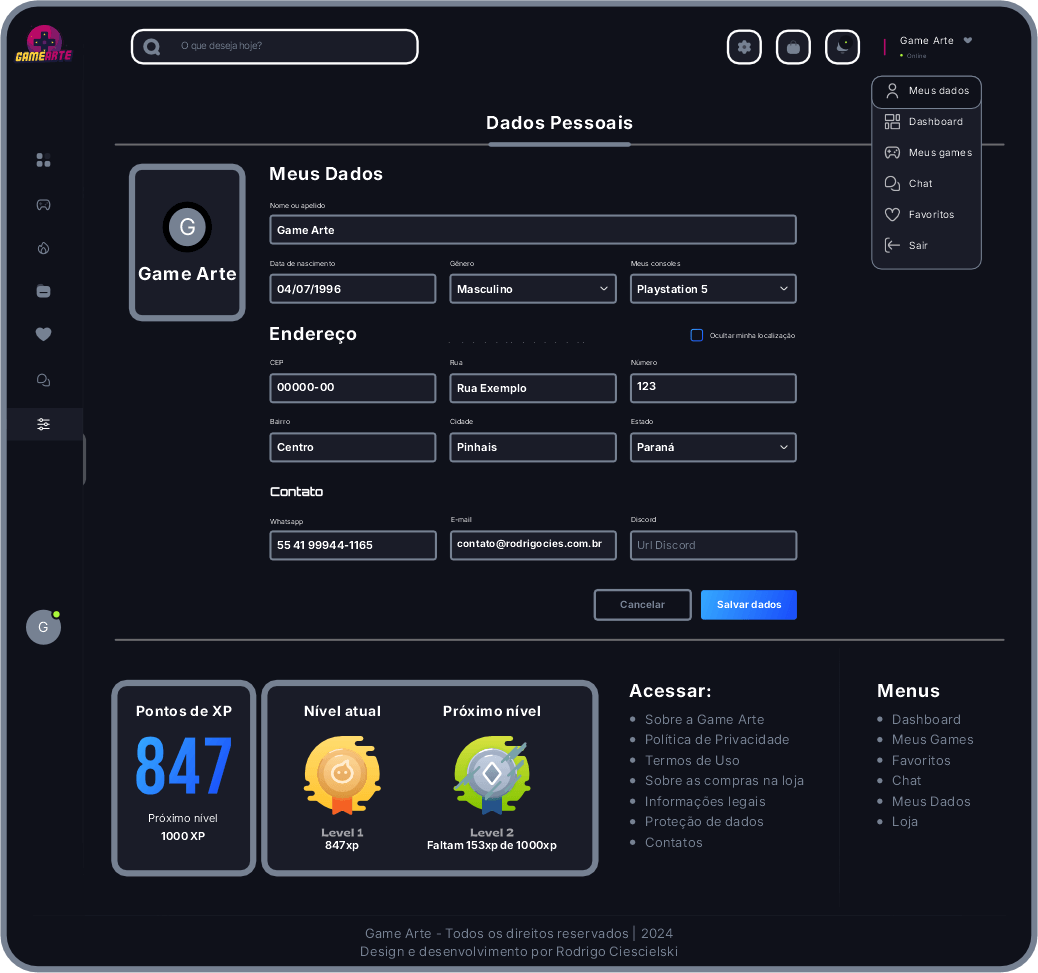Select the sliders settings icon in sidebar
The image size is (1038, 973).
click(43, 424)
